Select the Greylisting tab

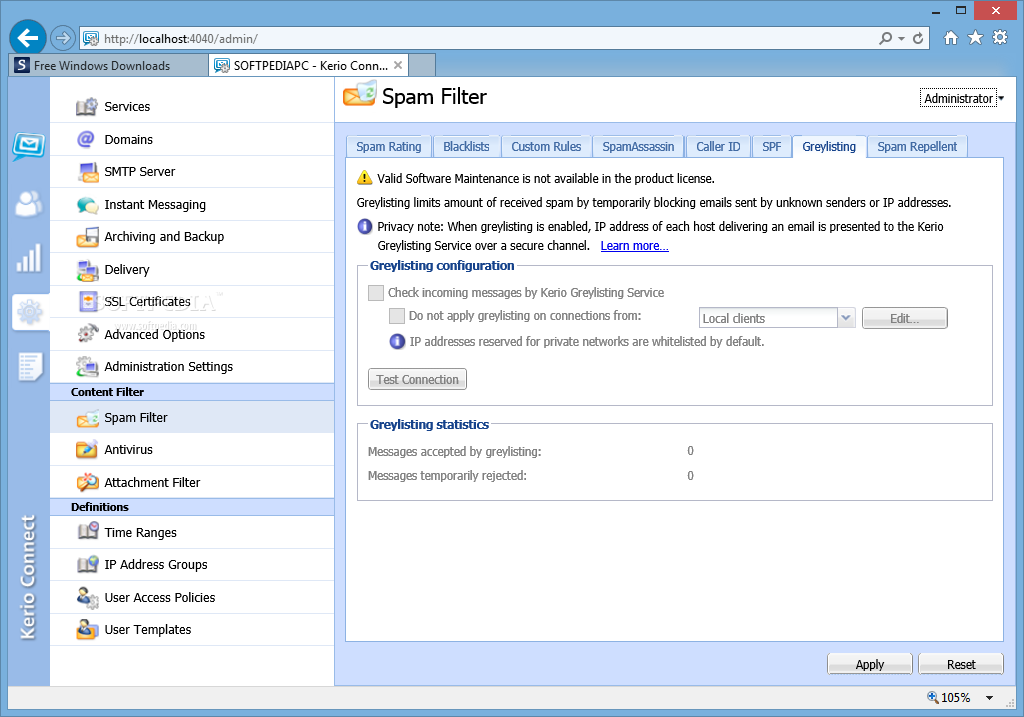tap(829, 147)
